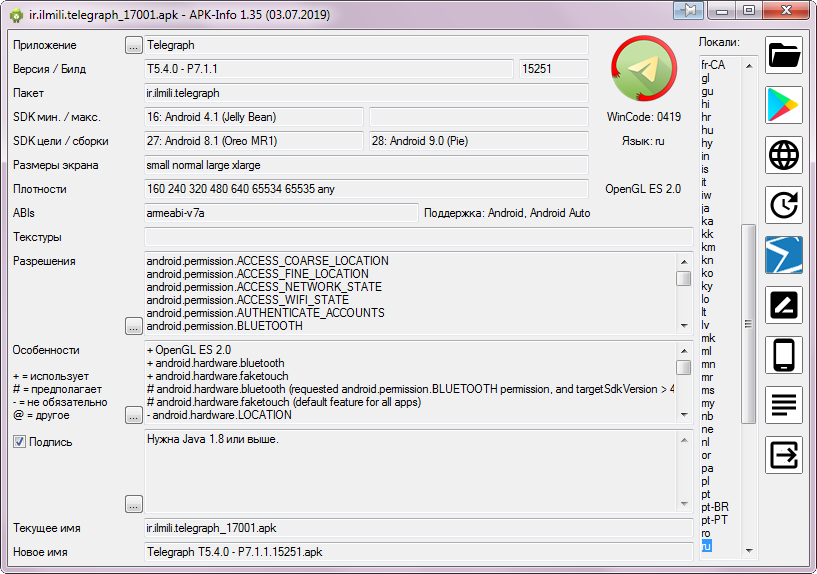Click the Java 1.8 signature message text
This screenshot has width=817, height=574.
tap(213, 439)
